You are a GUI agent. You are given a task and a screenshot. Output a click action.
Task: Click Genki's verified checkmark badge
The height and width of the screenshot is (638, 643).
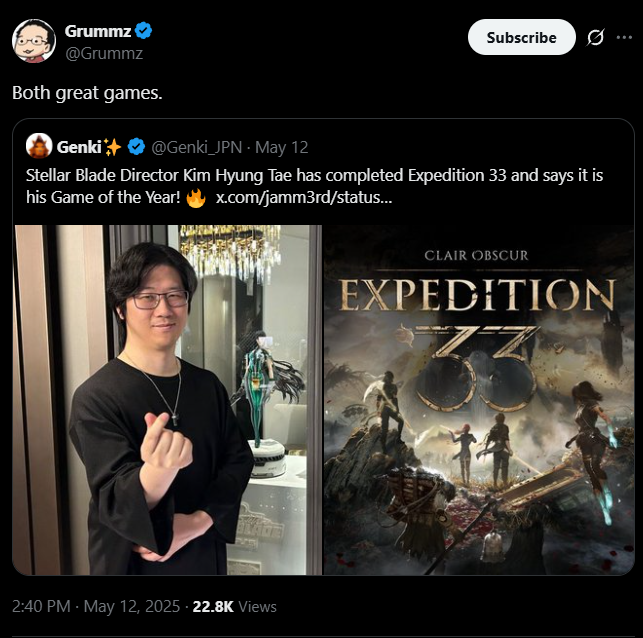click(136, 147)
